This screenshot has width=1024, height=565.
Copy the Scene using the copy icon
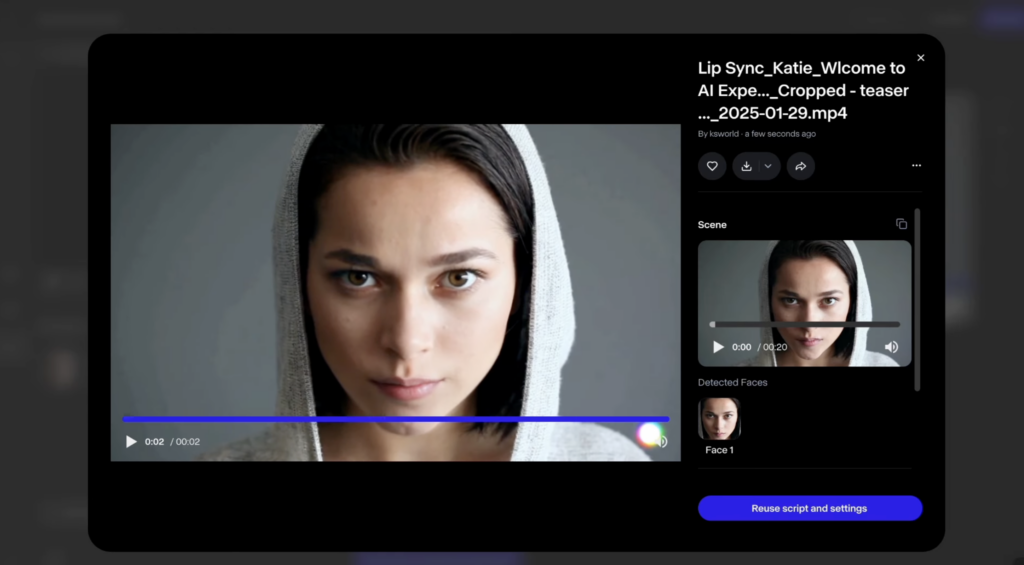(x=901, y=224)
